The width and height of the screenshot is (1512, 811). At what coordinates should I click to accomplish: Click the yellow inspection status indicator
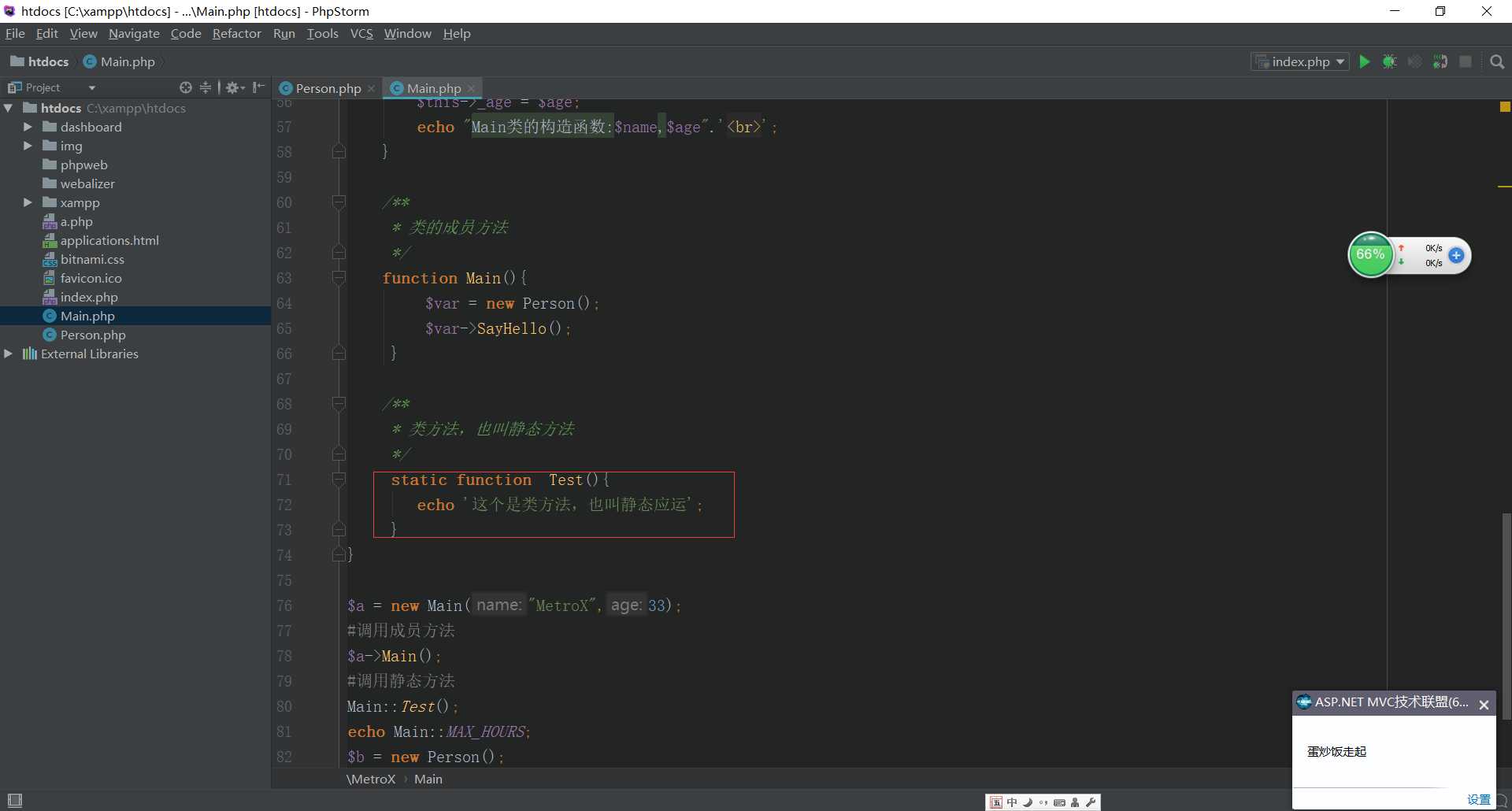[x=1505, y=106]
